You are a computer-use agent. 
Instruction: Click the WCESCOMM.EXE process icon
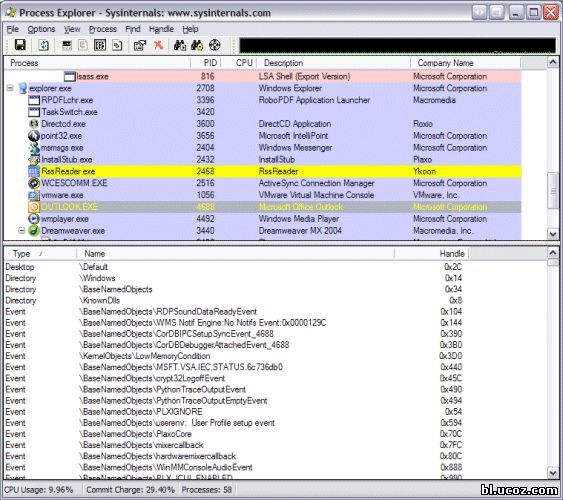click(x=34, y=183)
